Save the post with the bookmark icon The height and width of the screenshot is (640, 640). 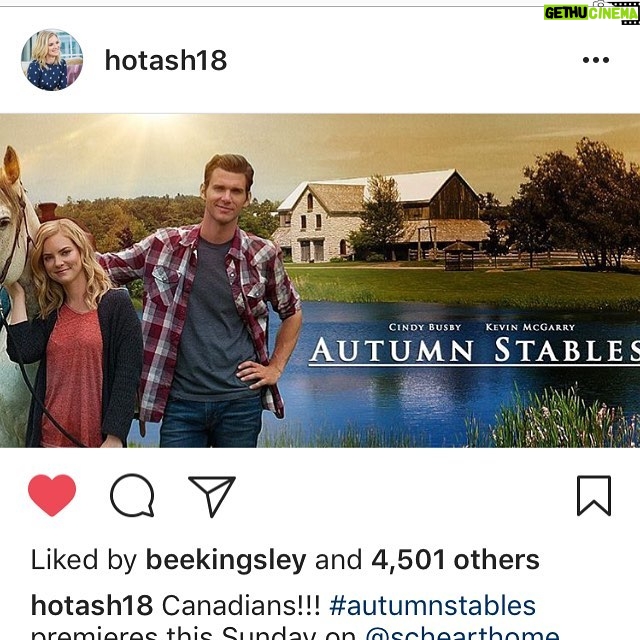pyautogui.click(x=594, y=496)
